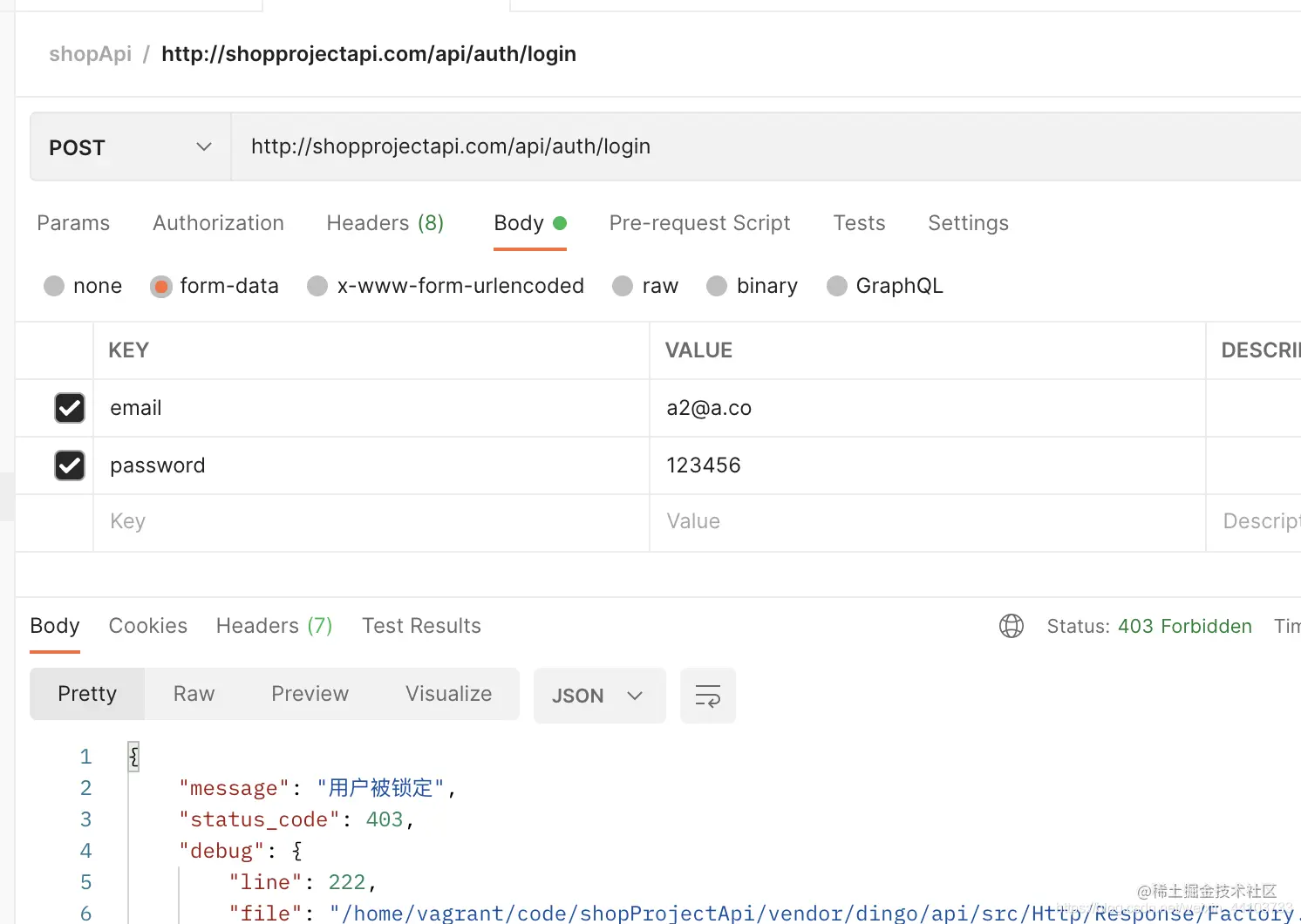Pick the GraphQL radio option
Viewport: 1301px width, 924px height.
(837, 286)
